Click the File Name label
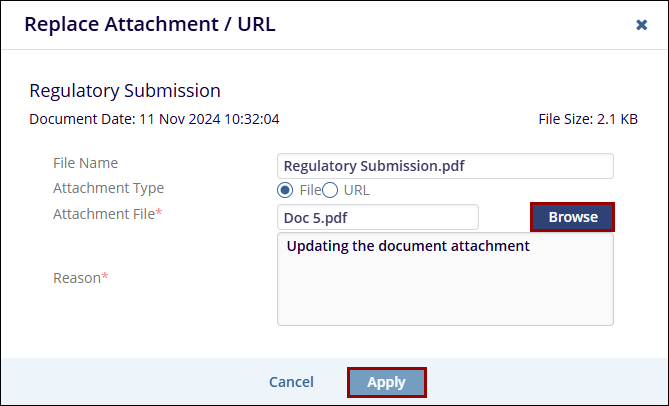The height and width of the screenshot is (406, 669). point(85,163)
